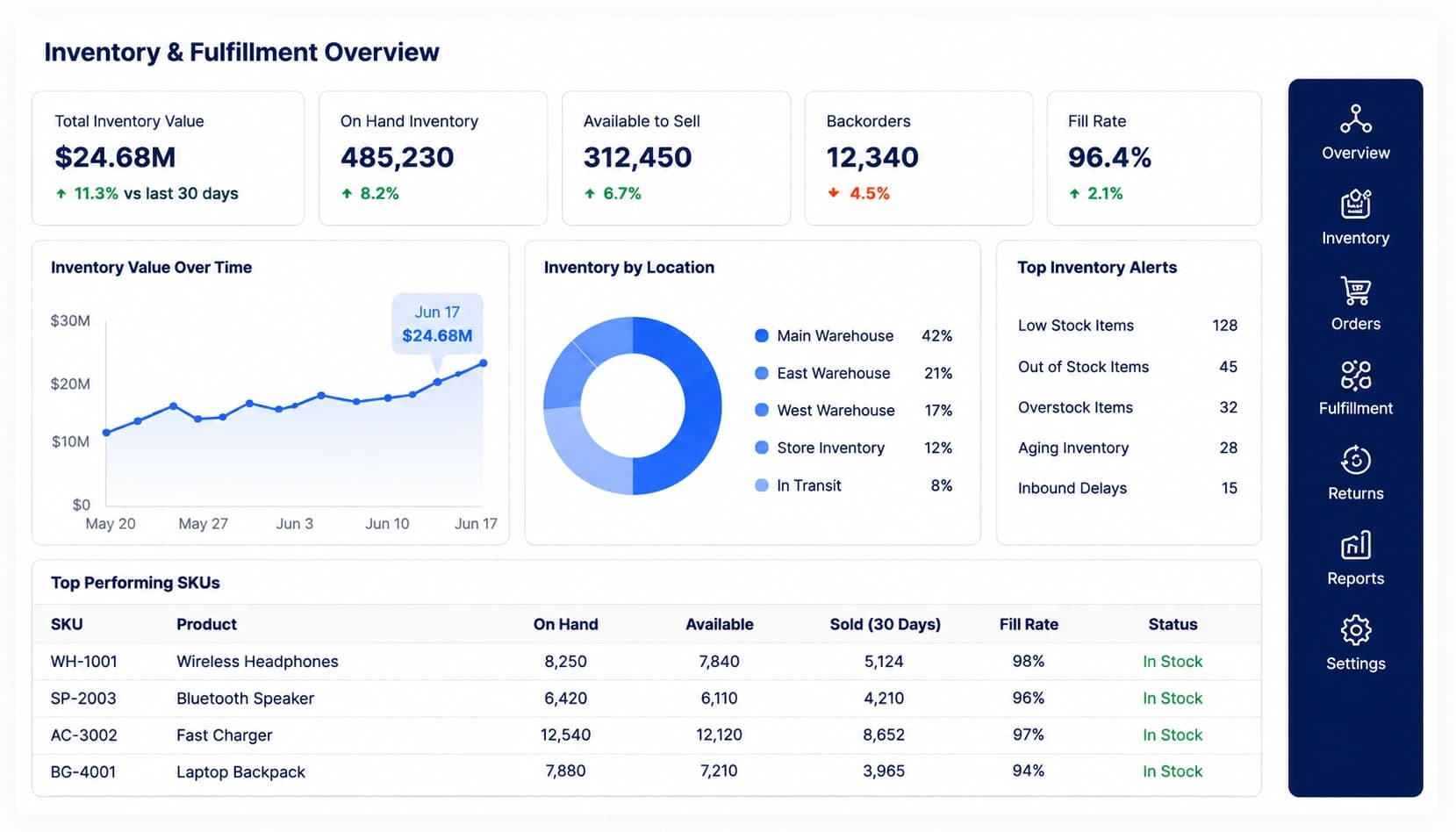Click the Returns circular arrow icon
This screenshot has height=832, width=1456.
[x=1355, y=460]
